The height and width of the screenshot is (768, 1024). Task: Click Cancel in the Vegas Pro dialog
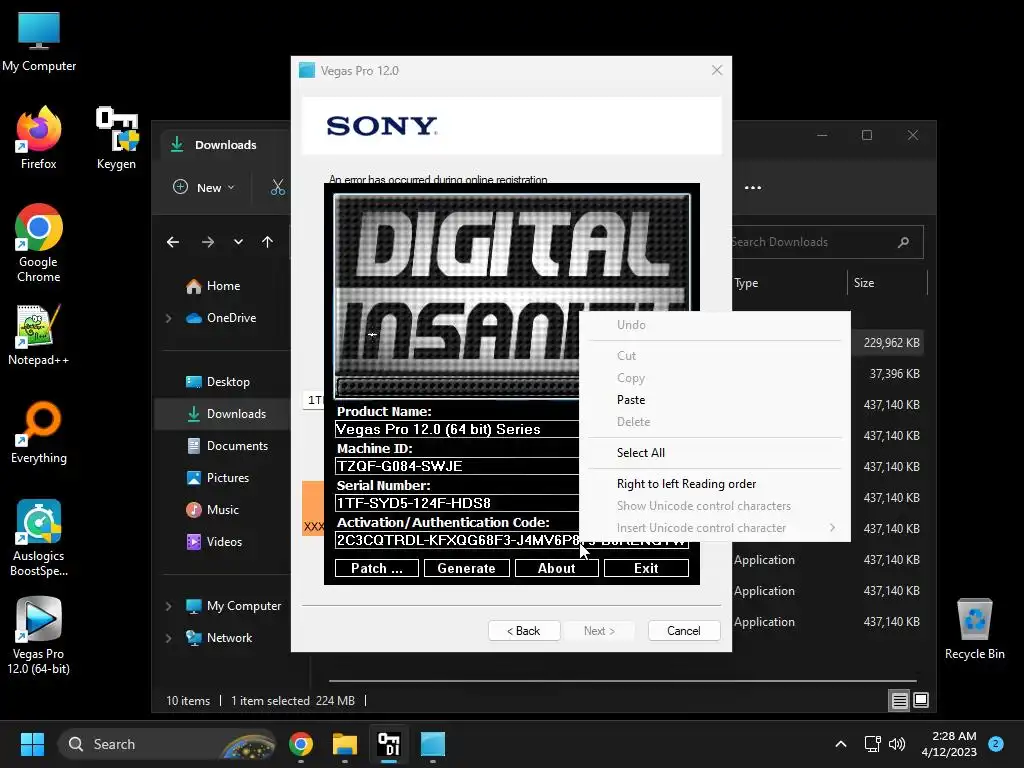pyautogui.click(x=684, y=631)
